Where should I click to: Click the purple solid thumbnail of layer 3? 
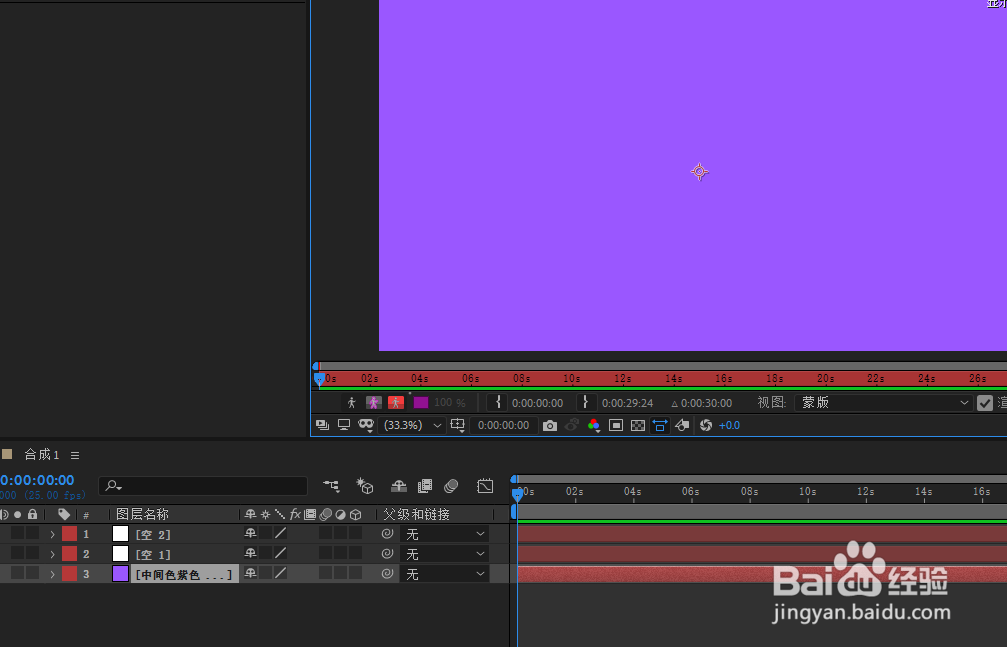click(x=120, y=574)
